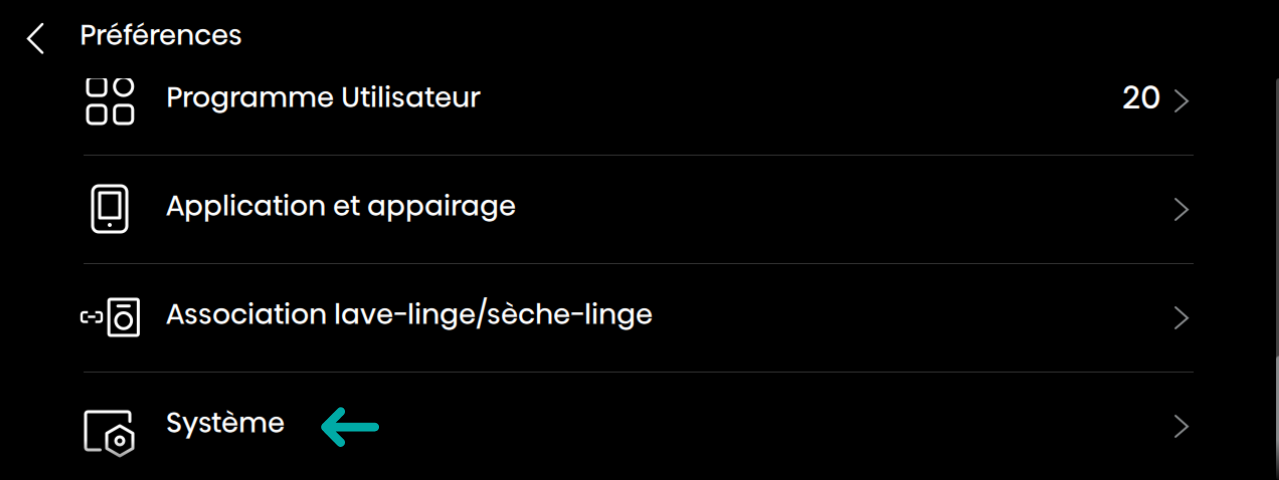
Task: Expand the Association lave-linge/sèche-linge chevron
Action: pos(1181,318)
